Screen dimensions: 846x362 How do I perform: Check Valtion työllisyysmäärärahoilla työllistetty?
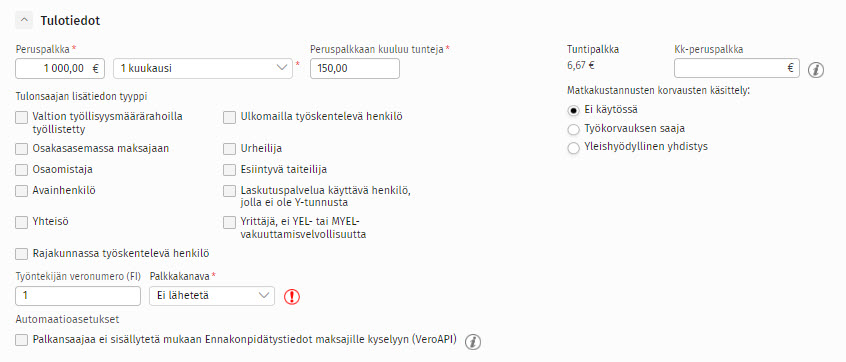pyautogui.click(x=22, y=117)
